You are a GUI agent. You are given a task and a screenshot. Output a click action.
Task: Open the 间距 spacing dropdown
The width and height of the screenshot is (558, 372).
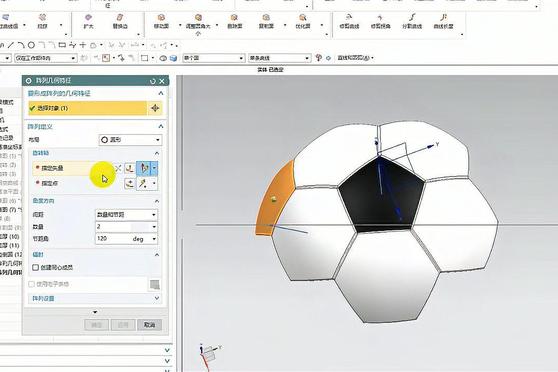coord(126,215)
